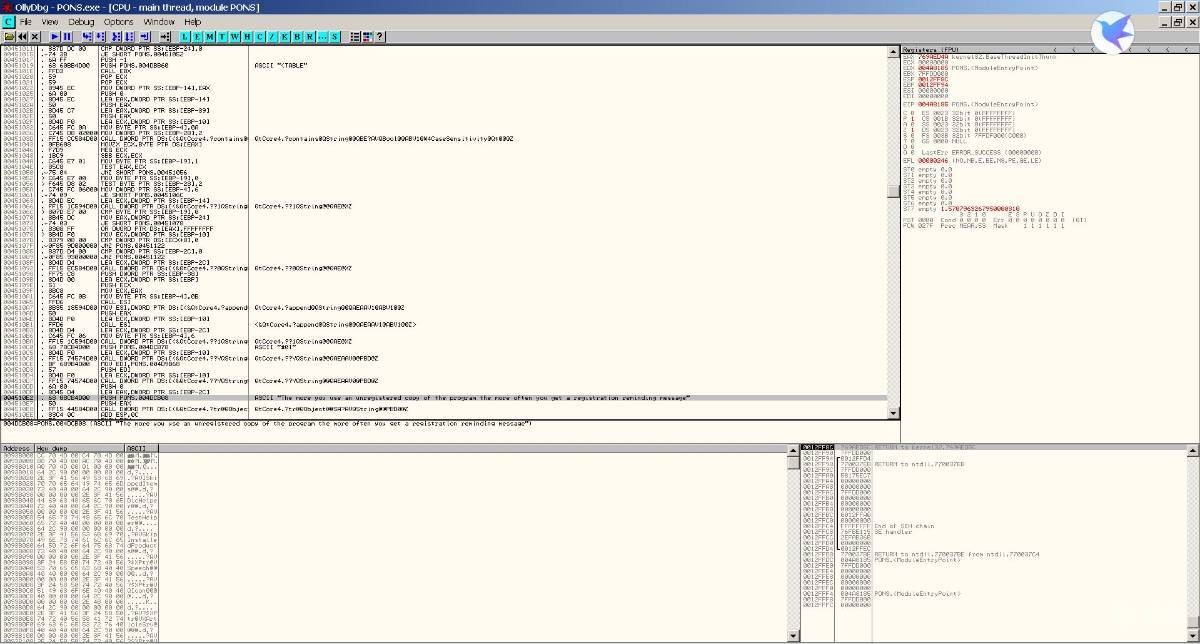Run the program with the play icon
This screenshot has height=644, width=1200.
[x=55, y=36]
